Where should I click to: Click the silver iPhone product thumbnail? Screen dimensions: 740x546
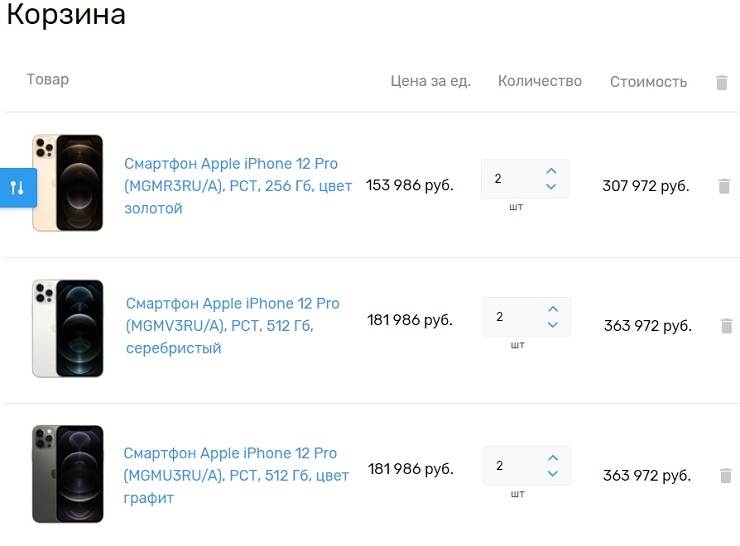[67, 328]
